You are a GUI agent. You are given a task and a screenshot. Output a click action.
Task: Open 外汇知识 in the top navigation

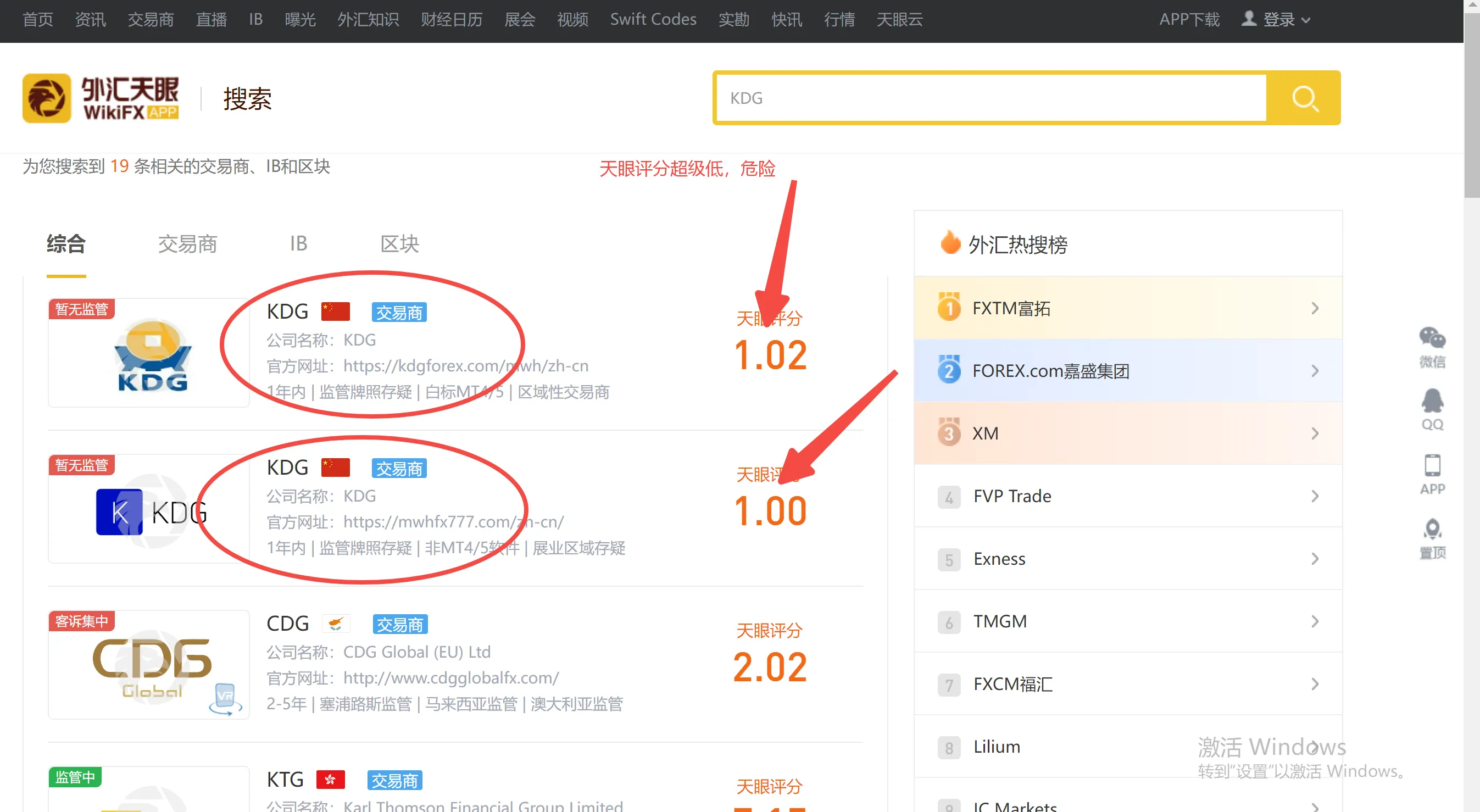(368, 19)
